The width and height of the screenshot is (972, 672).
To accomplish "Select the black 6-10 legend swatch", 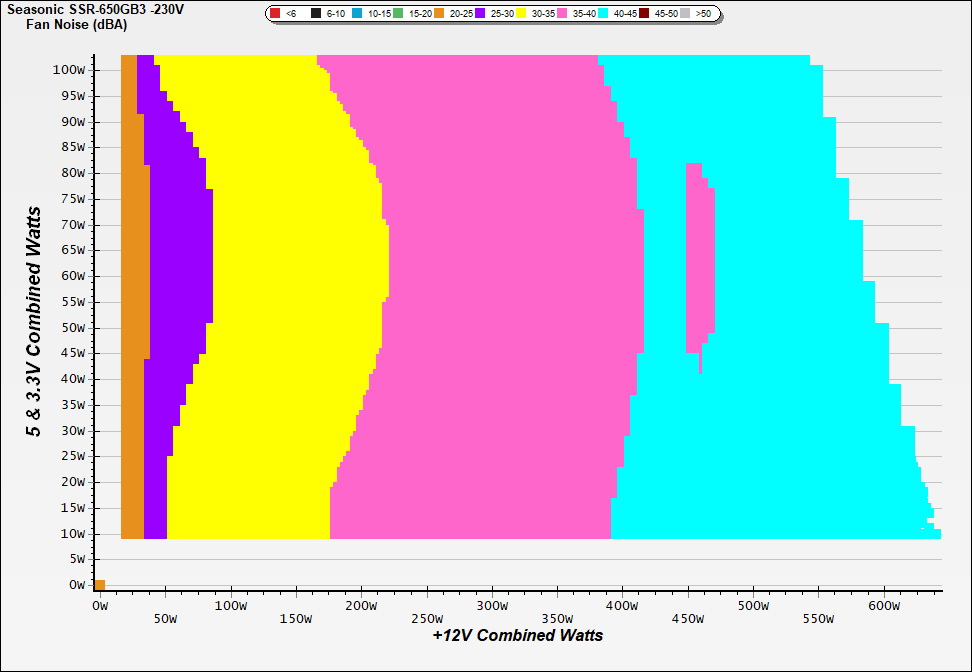I will pyautogui.click(x=316, y=14).
